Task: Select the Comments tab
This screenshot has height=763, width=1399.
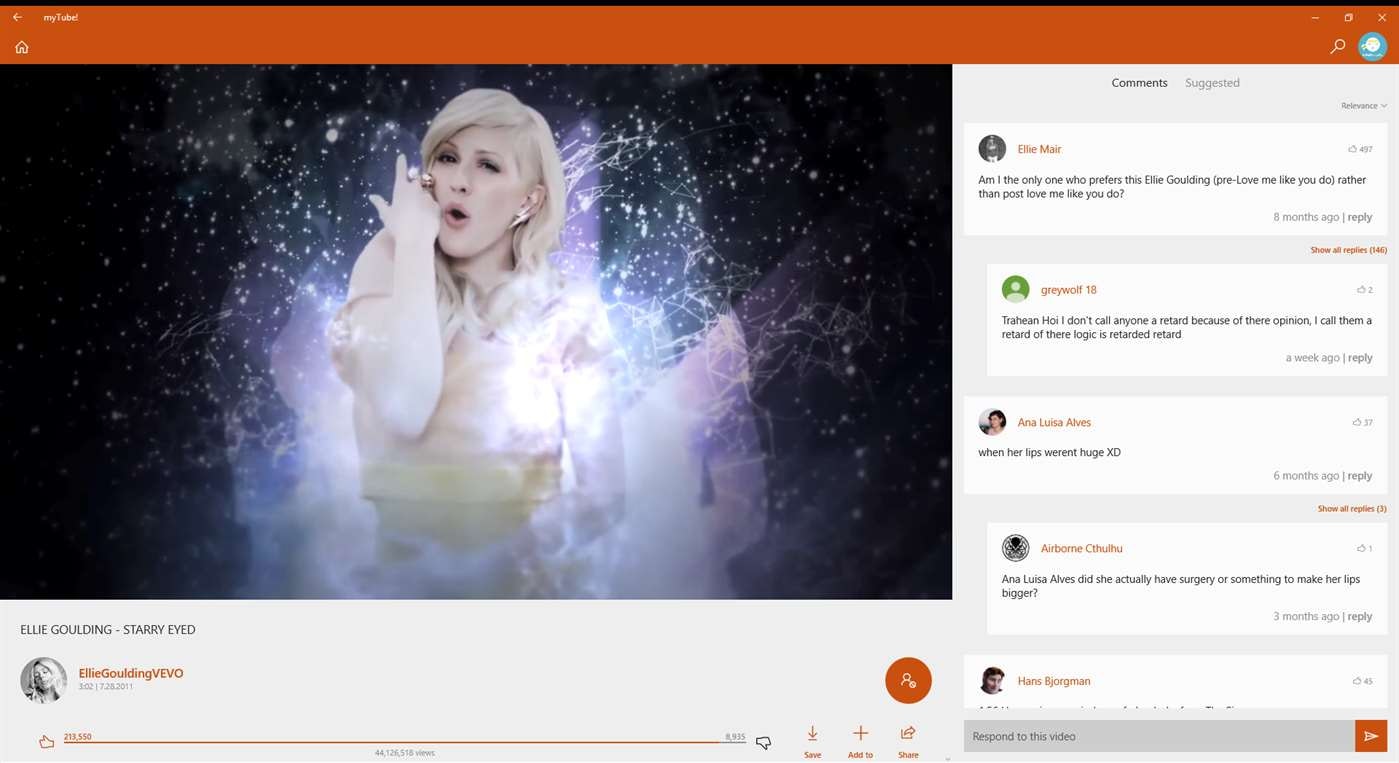Action: pos(1139,82)
